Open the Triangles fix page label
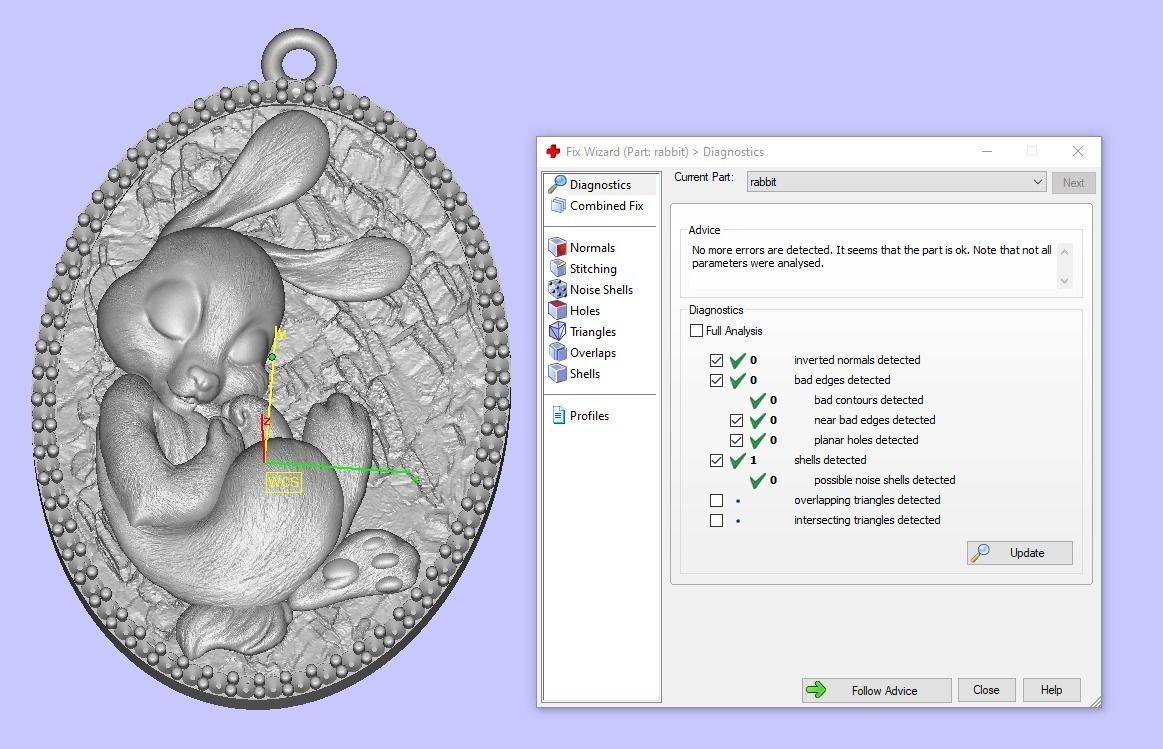The image size is (1163, 749). (x=593, y=331)
